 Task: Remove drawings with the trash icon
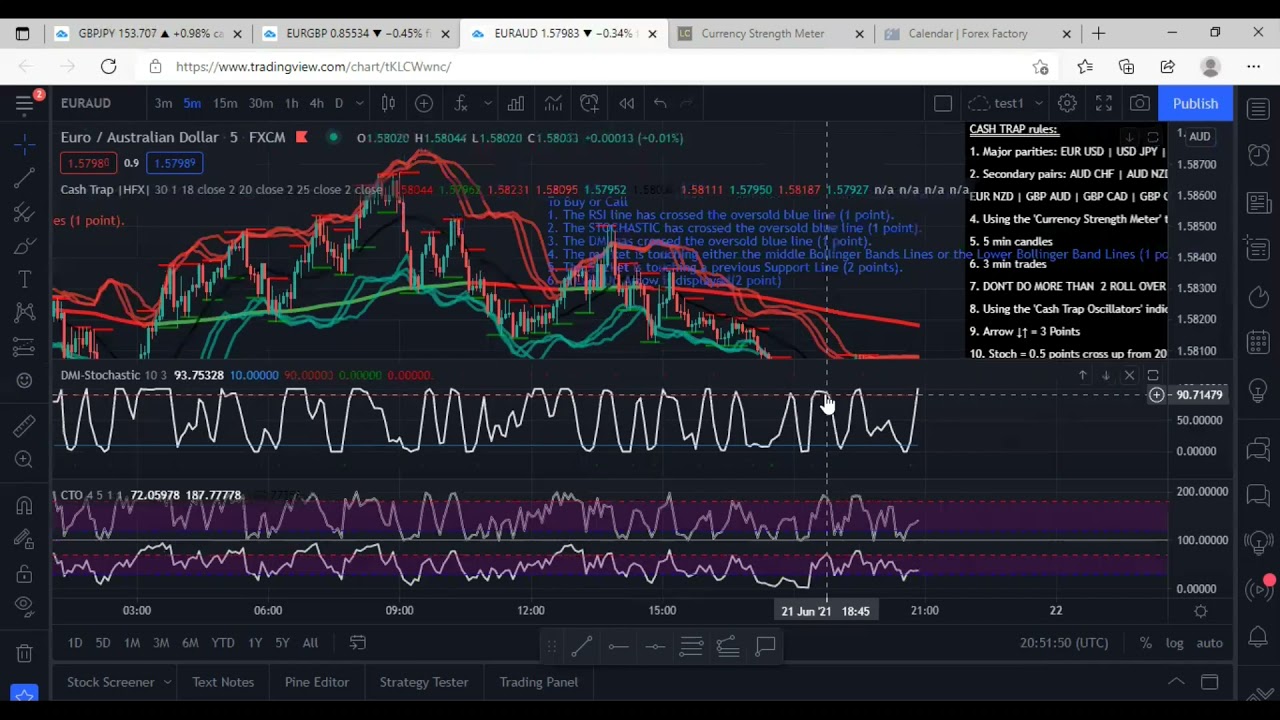pyautogui.click(x=25, y=654)
